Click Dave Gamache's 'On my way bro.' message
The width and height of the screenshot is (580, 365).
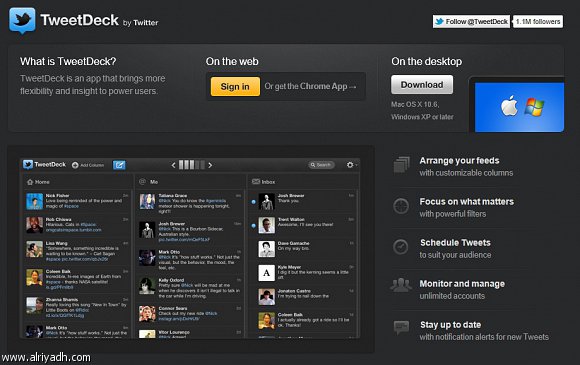[294, 249]
